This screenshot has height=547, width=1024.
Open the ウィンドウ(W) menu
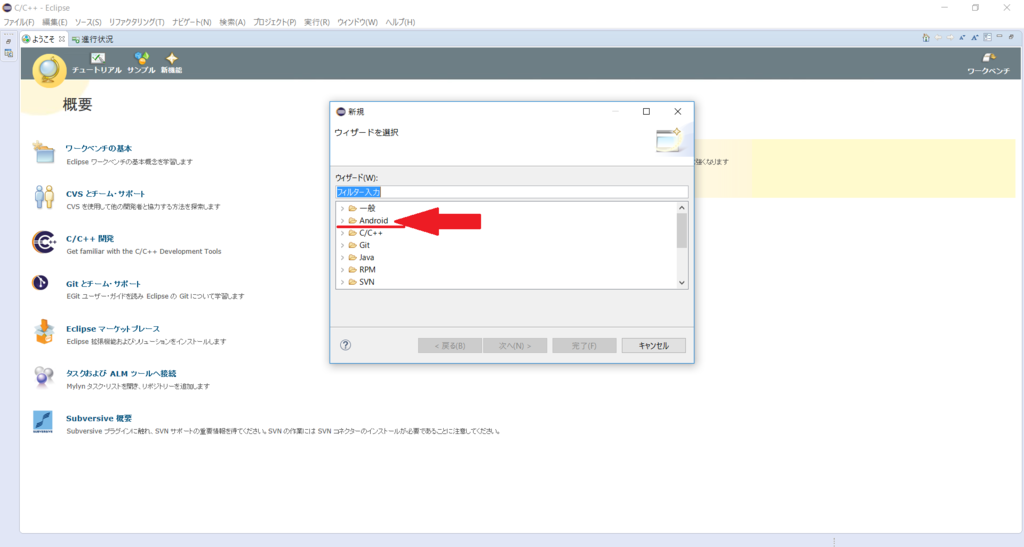click(x=357, y=22)
